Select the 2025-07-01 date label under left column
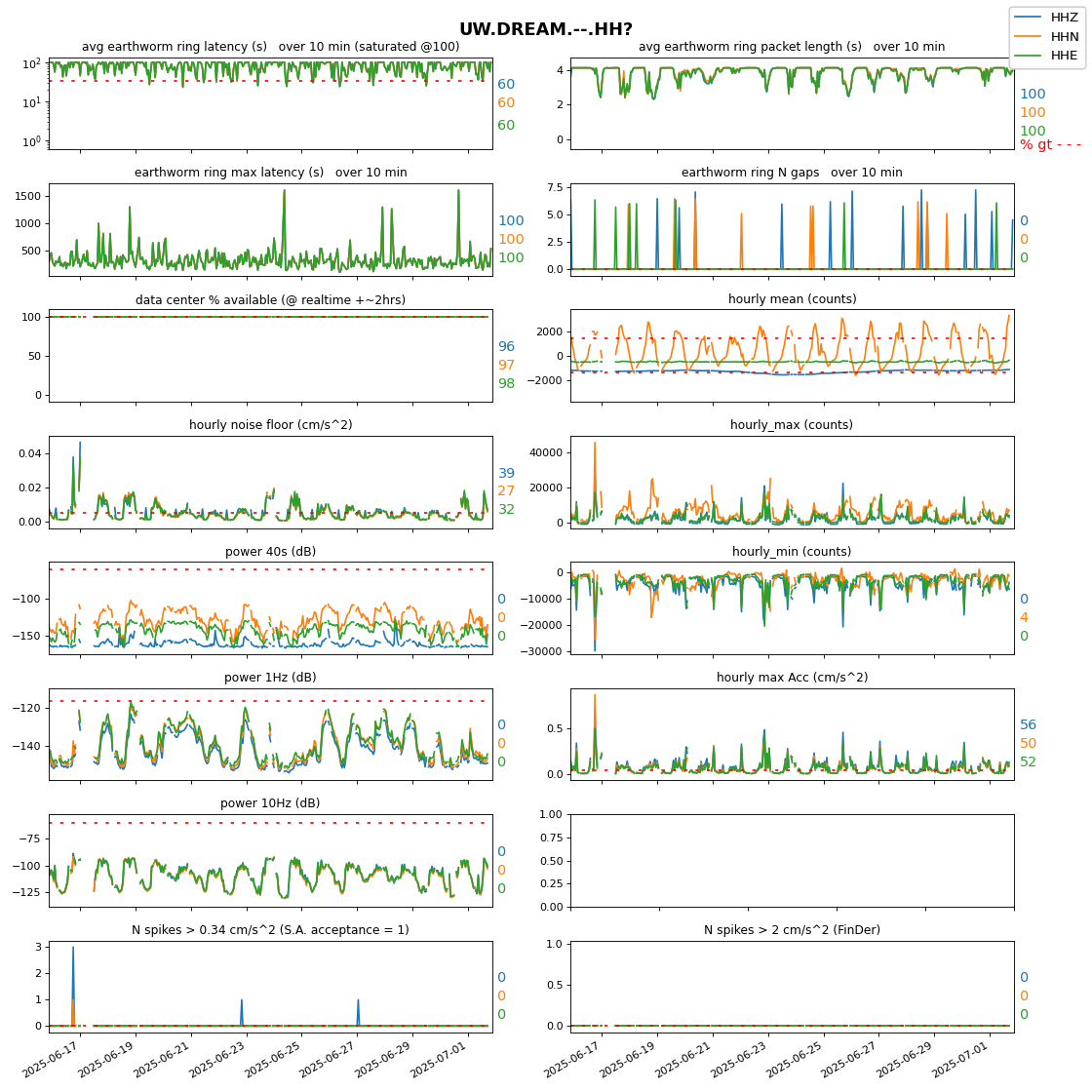Viewport: 1092px width, 1092px height. [439, 1059]
